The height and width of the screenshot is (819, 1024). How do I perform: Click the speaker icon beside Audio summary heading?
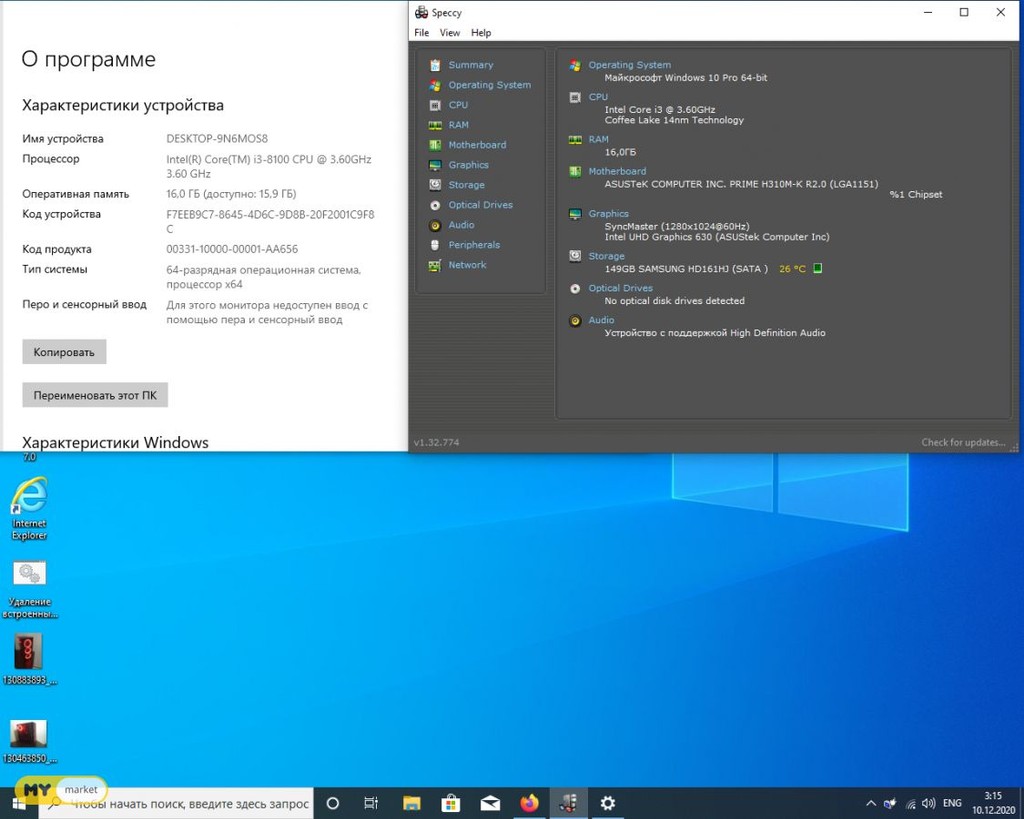pos(575,321)
